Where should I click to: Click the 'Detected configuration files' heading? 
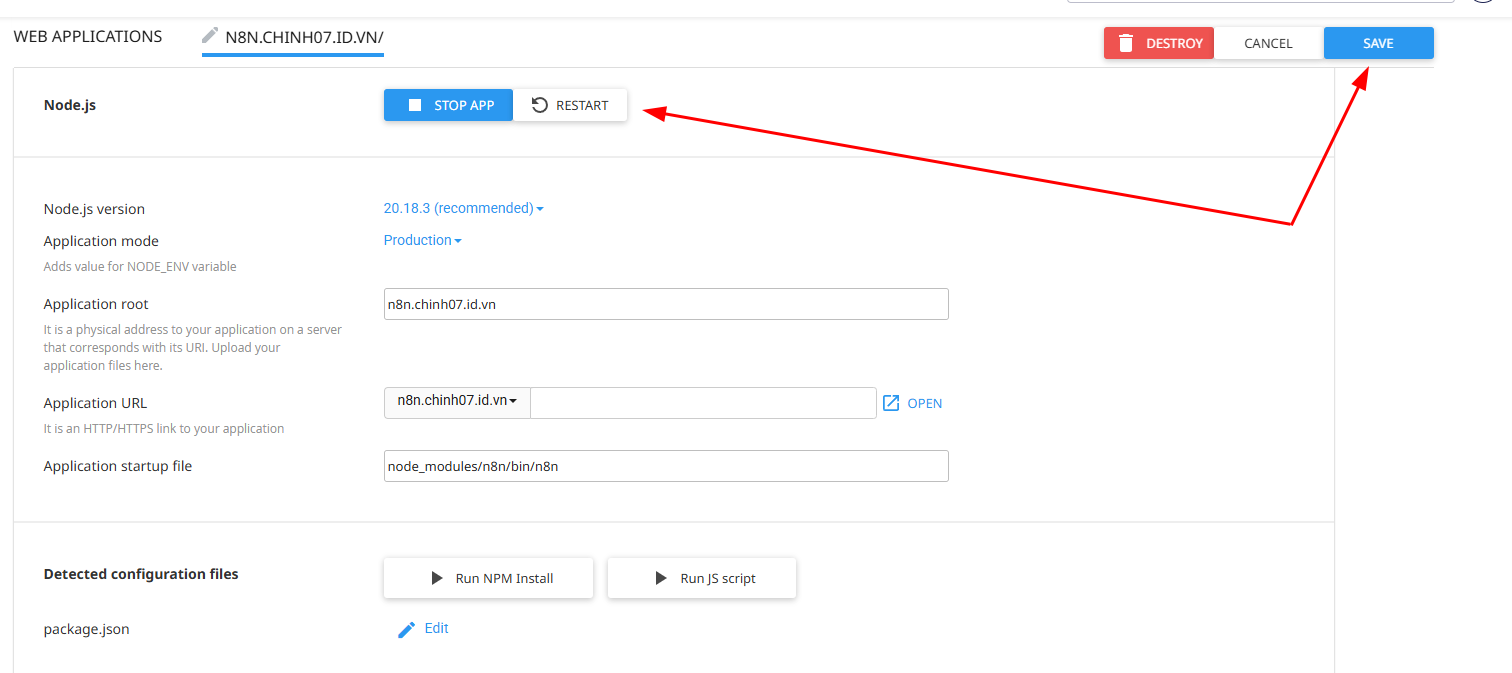pyautogui.click(x=141, y=574)
